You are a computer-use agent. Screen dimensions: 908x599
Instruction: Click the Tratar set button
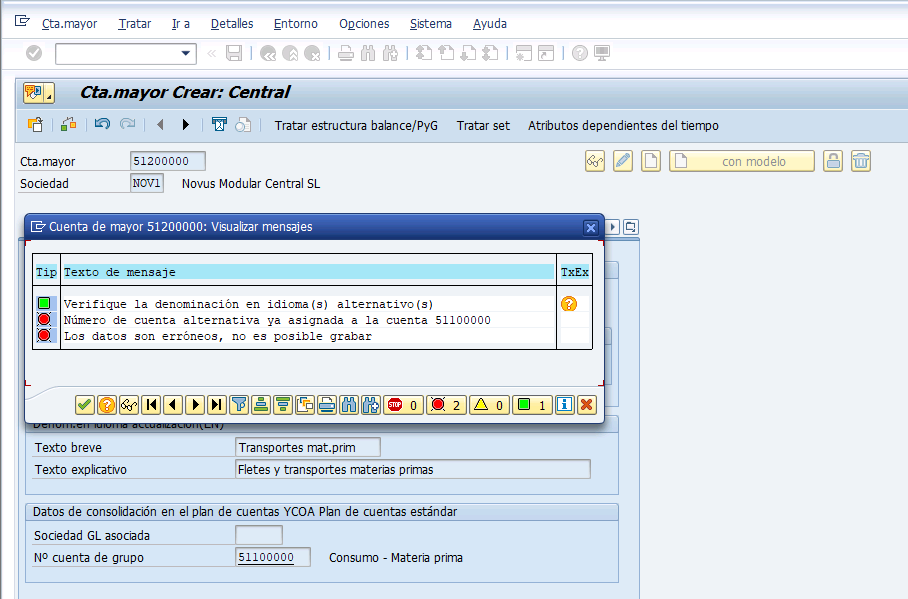[x=483, y=126]
